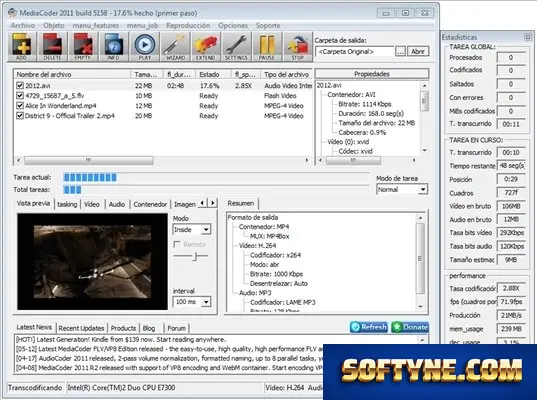
Task: Click the PAUSE toolbar icon
Action: [x=266, y=47]
